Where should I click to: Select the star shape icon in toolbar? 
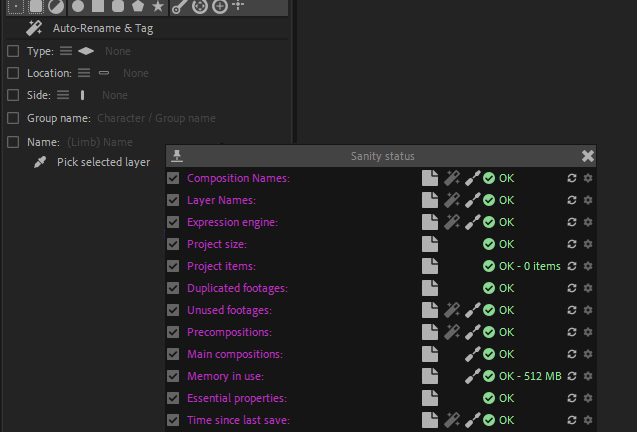[157, 7]
